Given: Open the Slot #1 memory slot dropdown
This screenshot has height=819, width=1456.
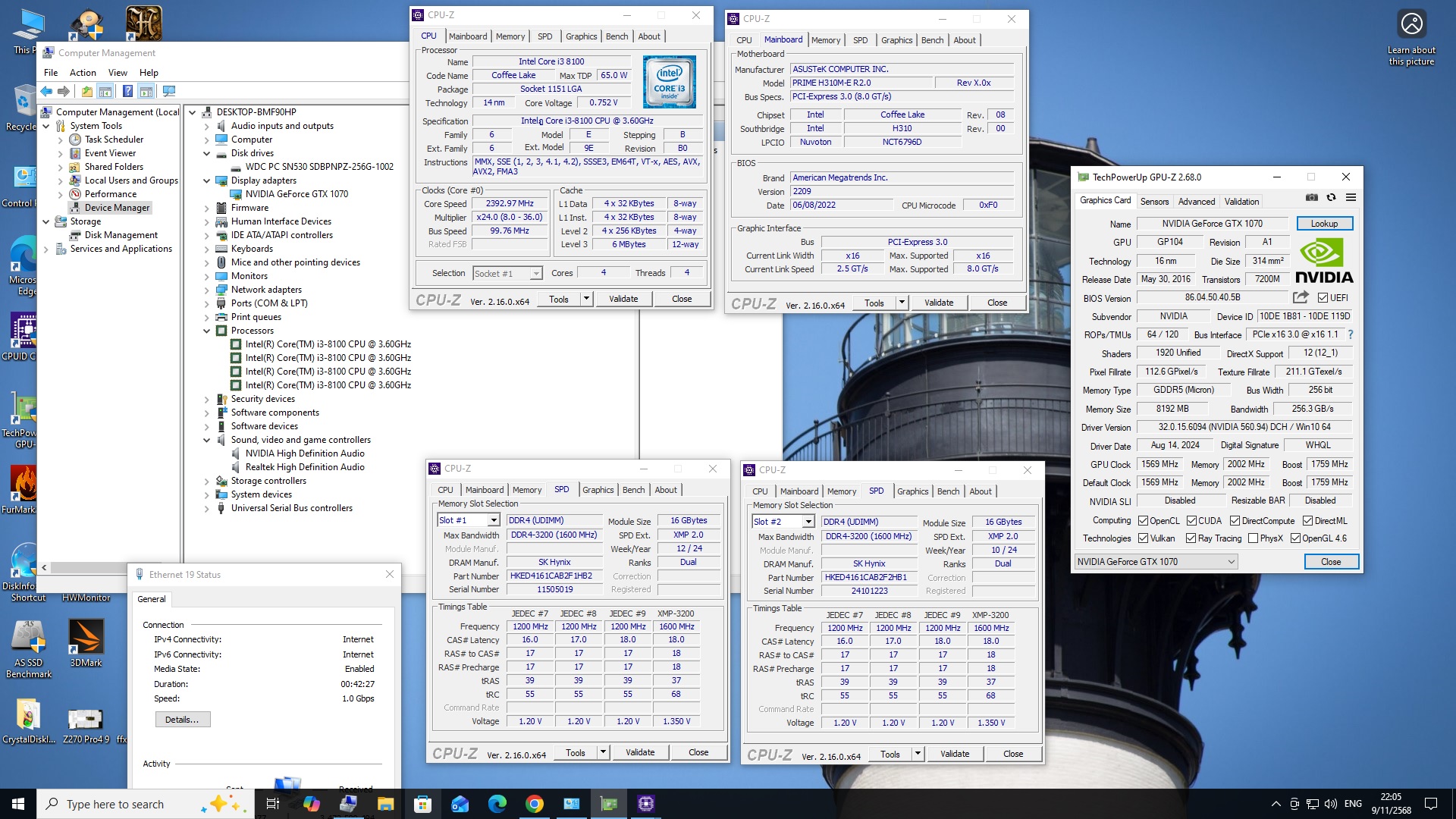Looking at the screenshot, I should tap(494, 520).
